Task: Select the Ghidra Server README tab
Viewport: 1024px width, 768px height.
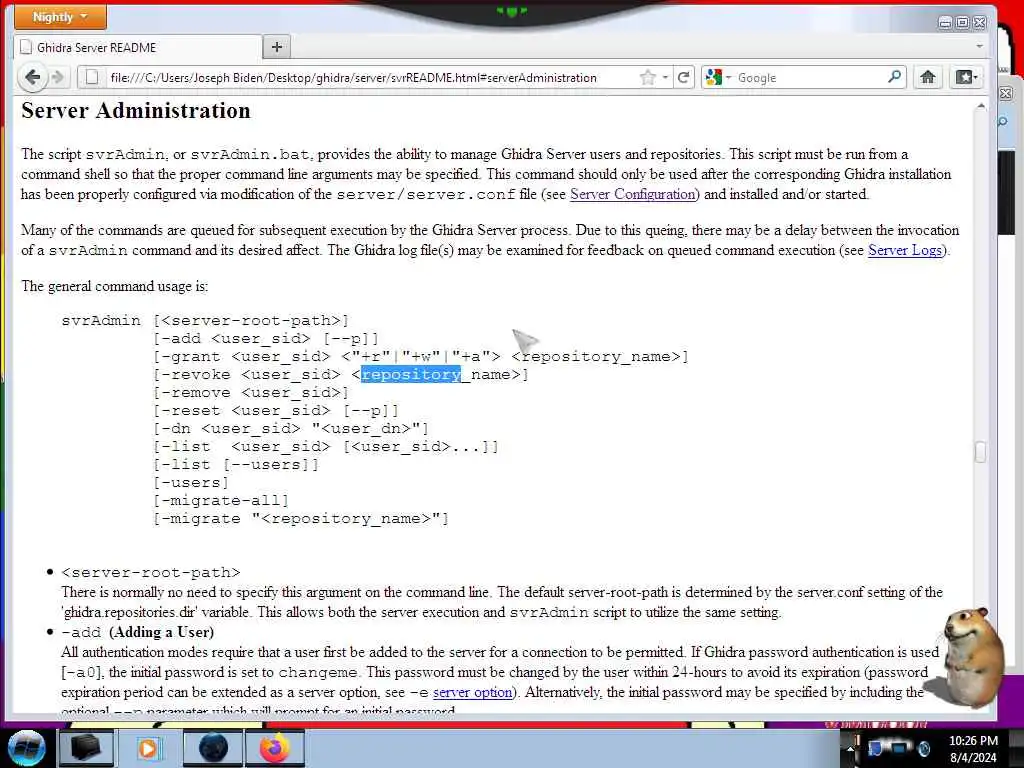Action: (137, 48)
